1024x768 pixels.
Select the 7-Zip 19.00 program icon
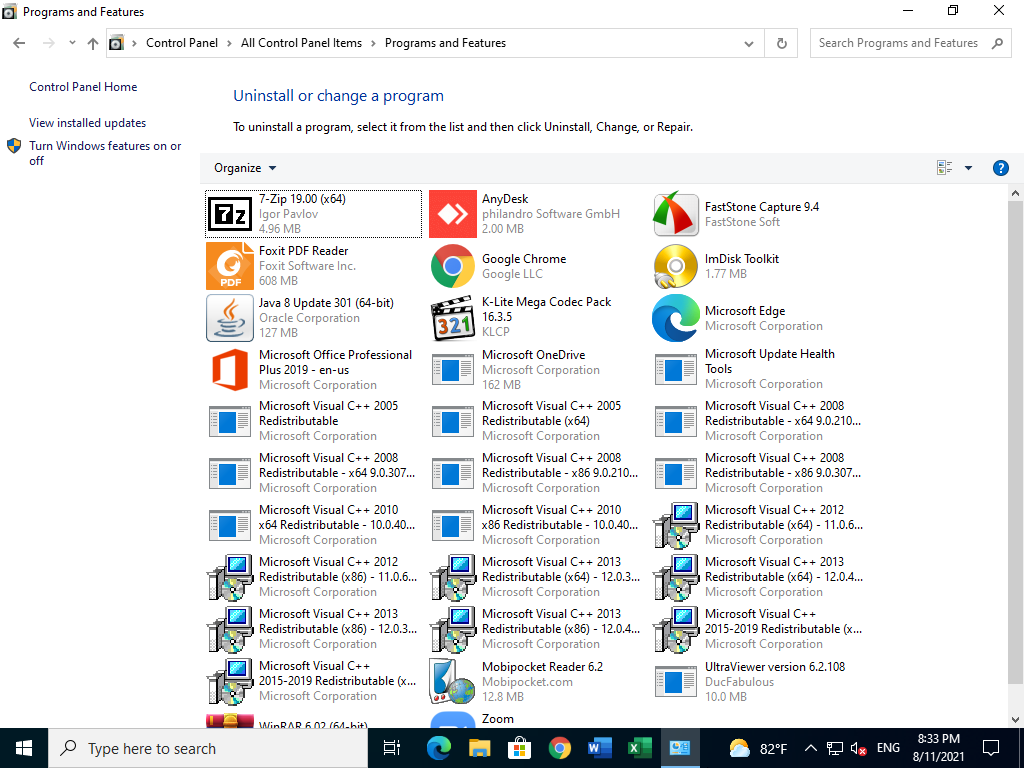tap(230, 214)
